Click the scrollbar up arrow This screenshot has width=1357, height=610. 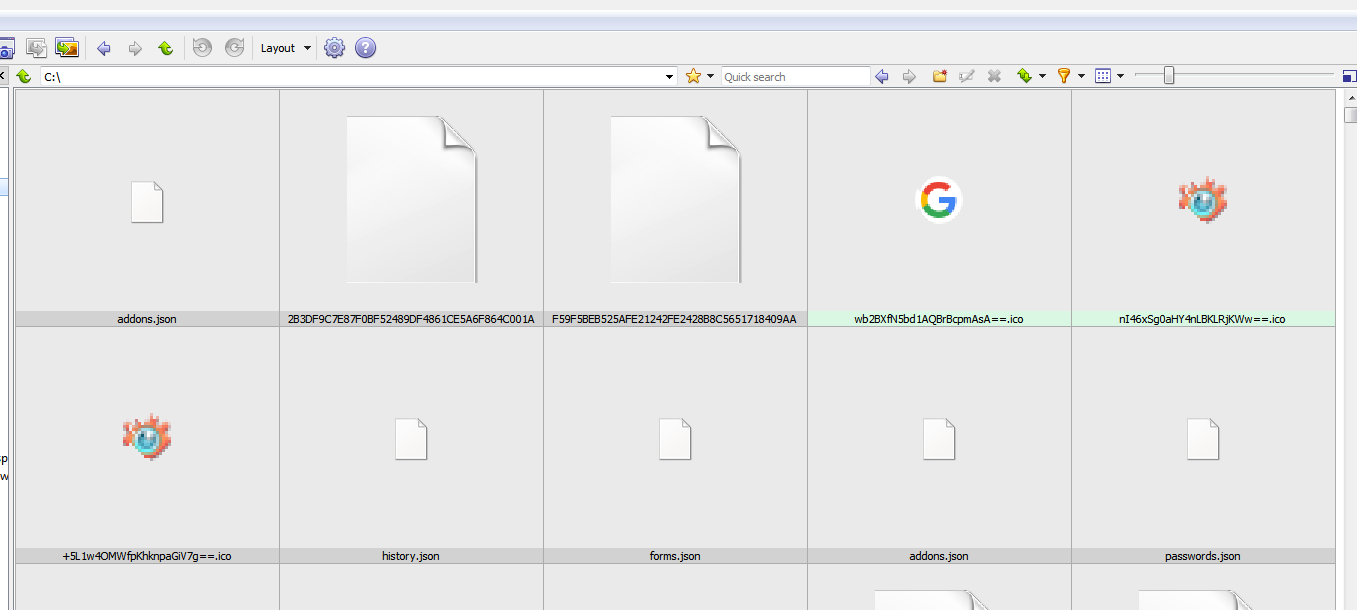(1350, 97)
